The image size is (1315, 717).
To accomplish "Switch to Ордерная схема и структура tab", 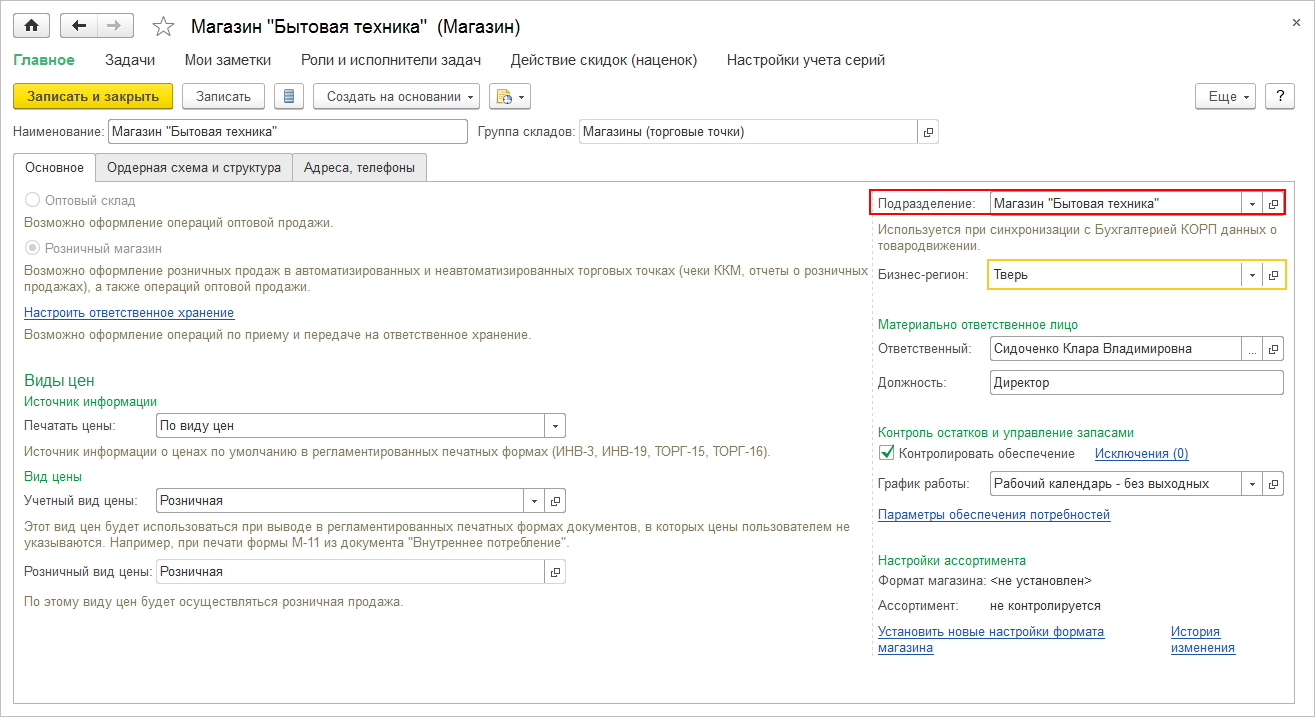I will [x=194, y=168].
